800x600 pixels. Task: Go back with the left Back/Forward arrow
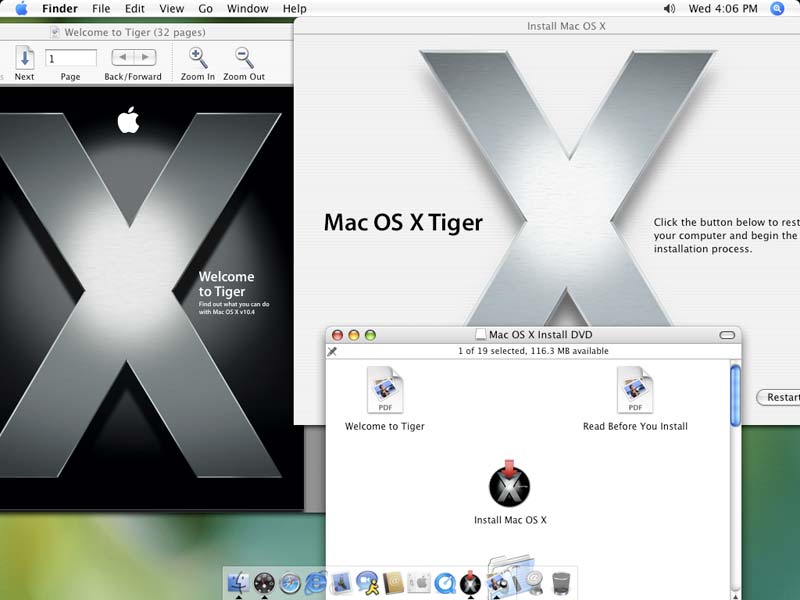click(x=122, y=57)
